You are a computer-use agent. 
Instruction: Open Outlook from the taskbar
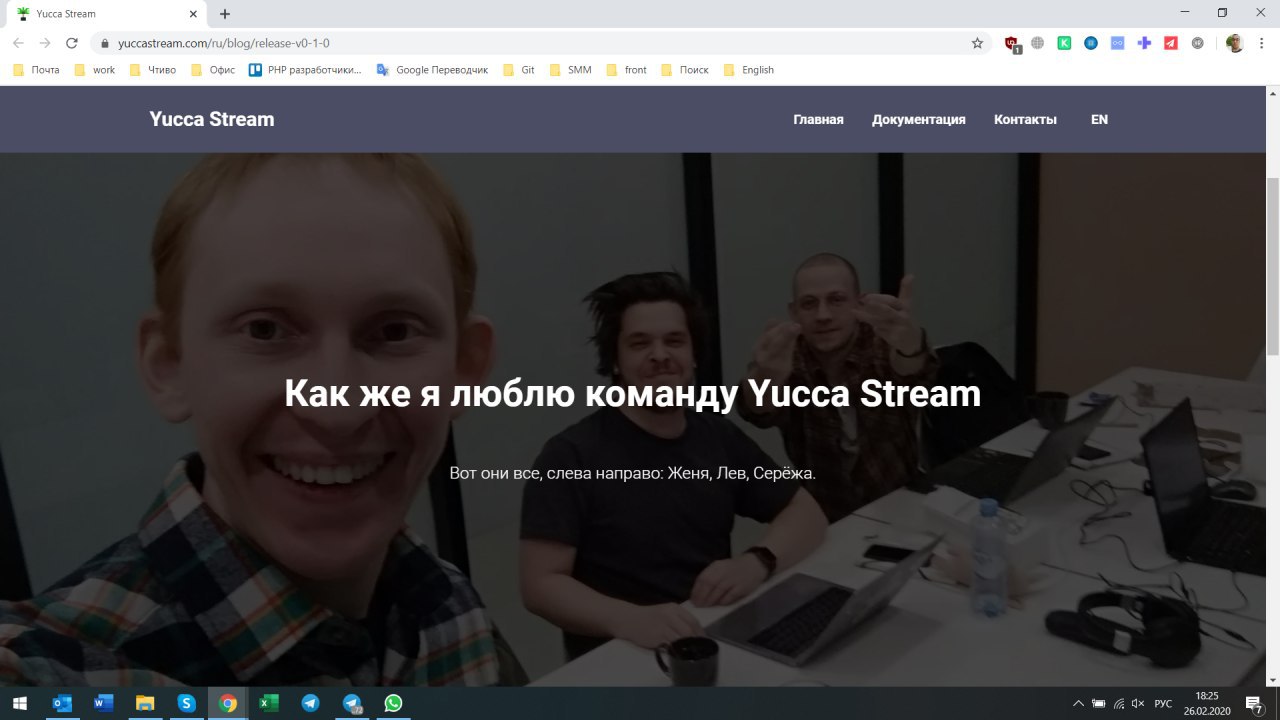(61, 703)
